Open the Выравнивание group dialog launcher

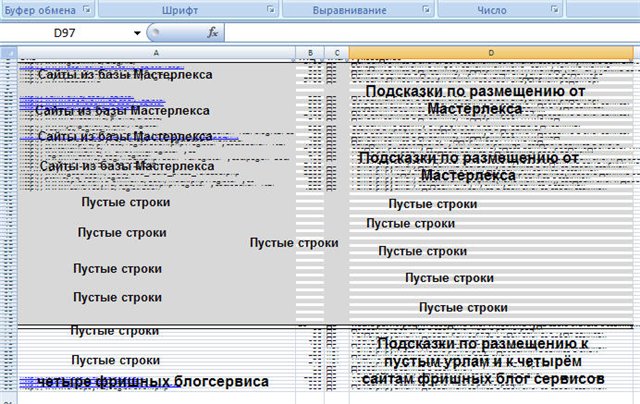[x=426, y=9]
